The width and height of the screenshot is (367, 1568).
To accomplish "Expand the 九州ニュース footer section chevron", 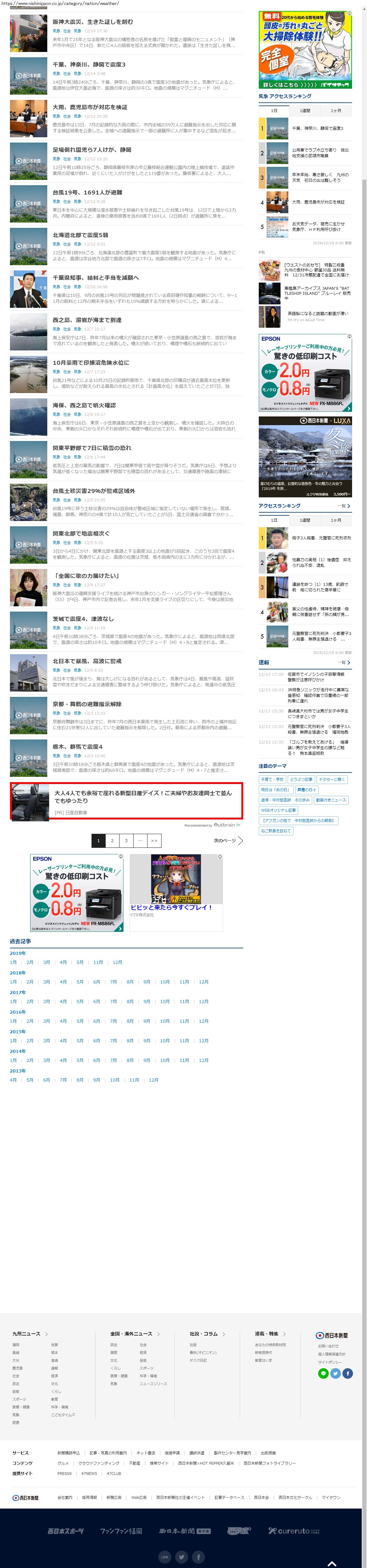I will click(46, 1334).
